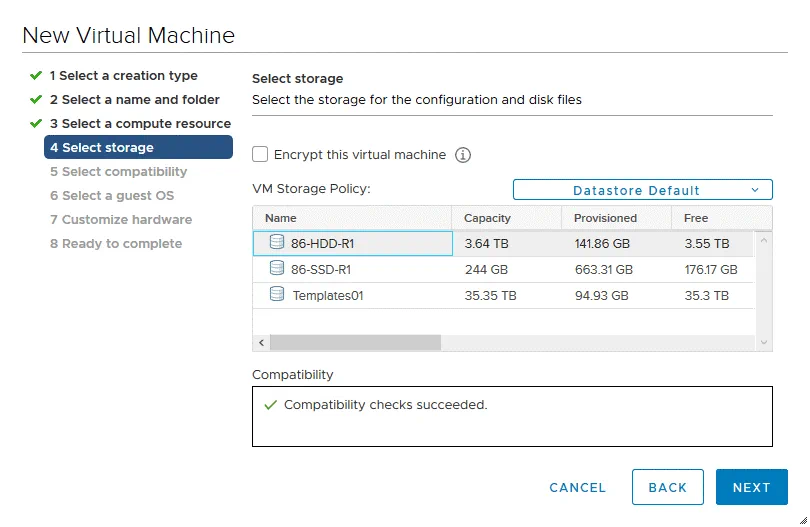Click the 86-SSD-R1 datastore icon
The height and width of the screenshot is (527, 810).
[277, 269]
